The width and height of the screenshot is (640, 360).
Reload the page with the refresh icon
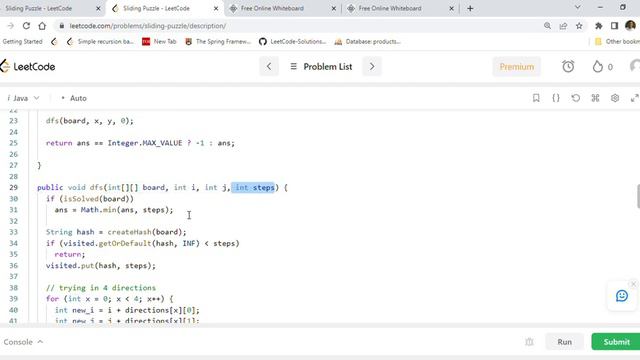click(x=26, y=26)
